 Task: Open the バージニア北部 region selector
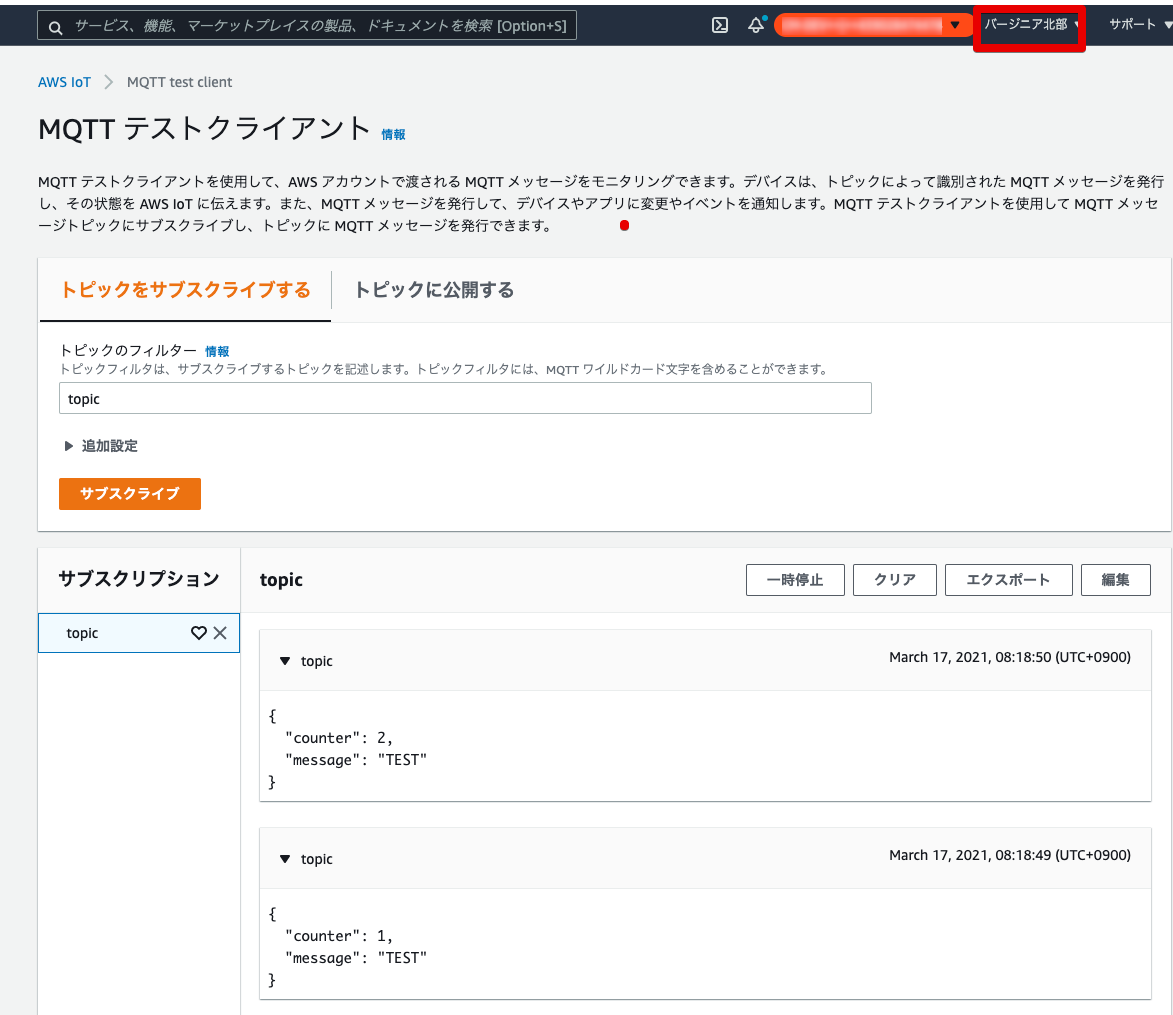1028,25
